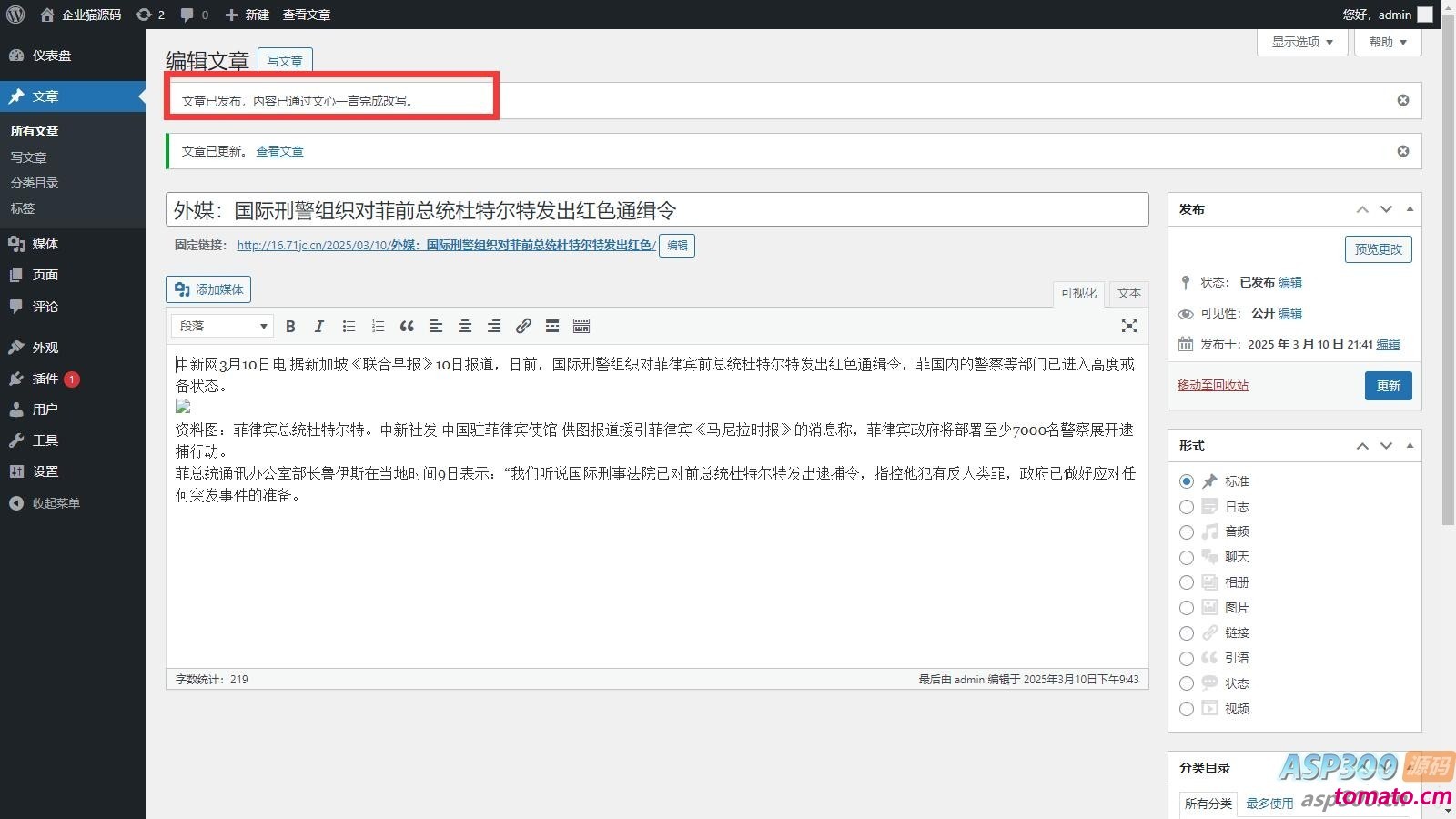Open the 用户 users menu
The image size is (1456, 819).
[73, 409]
